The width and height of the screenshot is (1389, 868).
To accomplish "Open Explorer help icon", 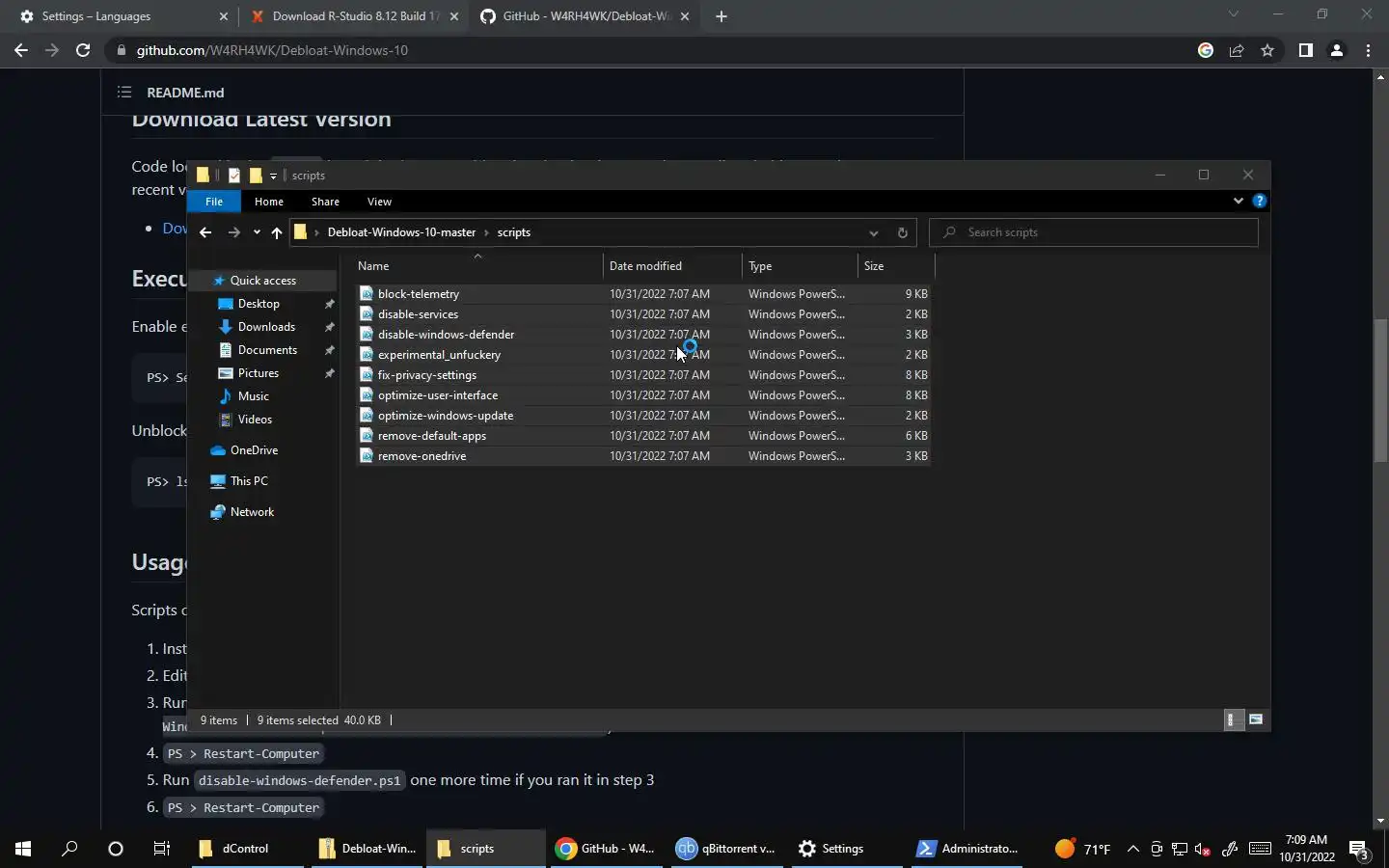I will tap(1259, 201).
